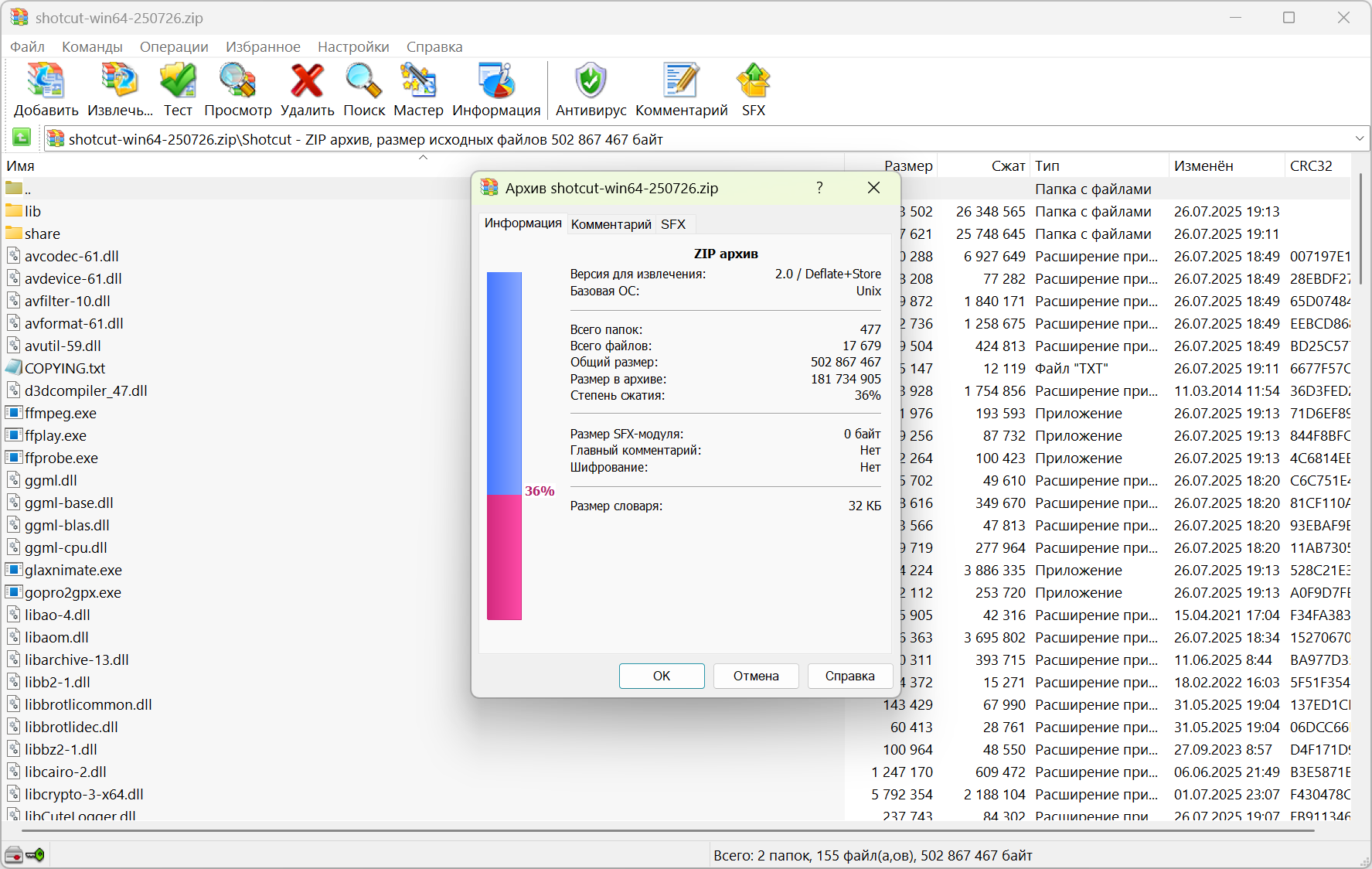Click the Справка button in dialog
The height and width of the screenshot is (869, 1372).
tap(849, 676)
